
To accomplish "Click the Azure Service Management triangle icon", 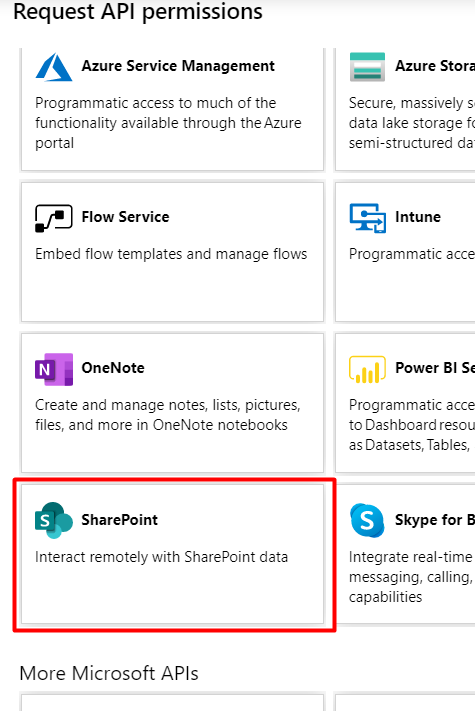I will 53,67.
